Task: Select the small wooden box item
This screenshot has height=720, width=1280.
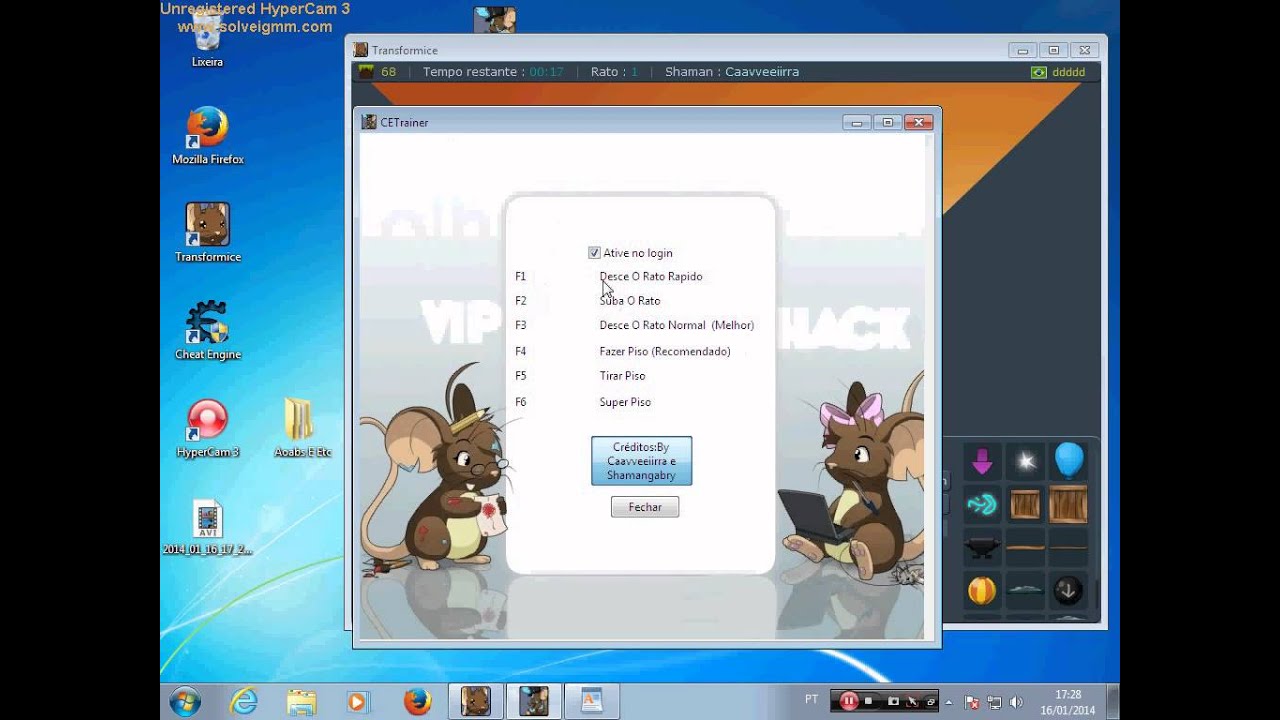Action: pos(1025,505)
